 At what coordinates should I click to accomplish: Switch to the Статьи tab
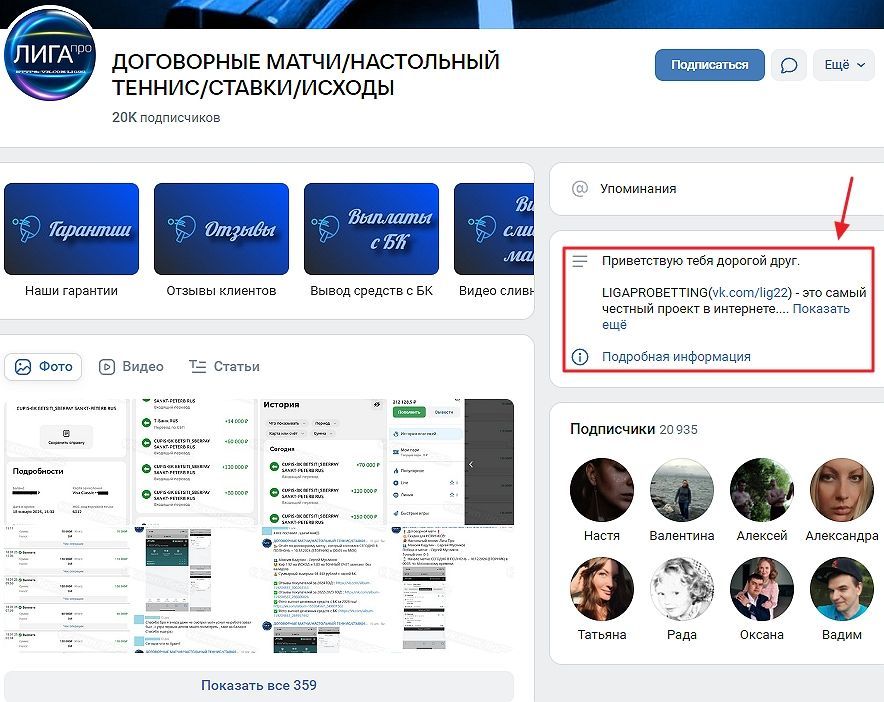(224, 367)
